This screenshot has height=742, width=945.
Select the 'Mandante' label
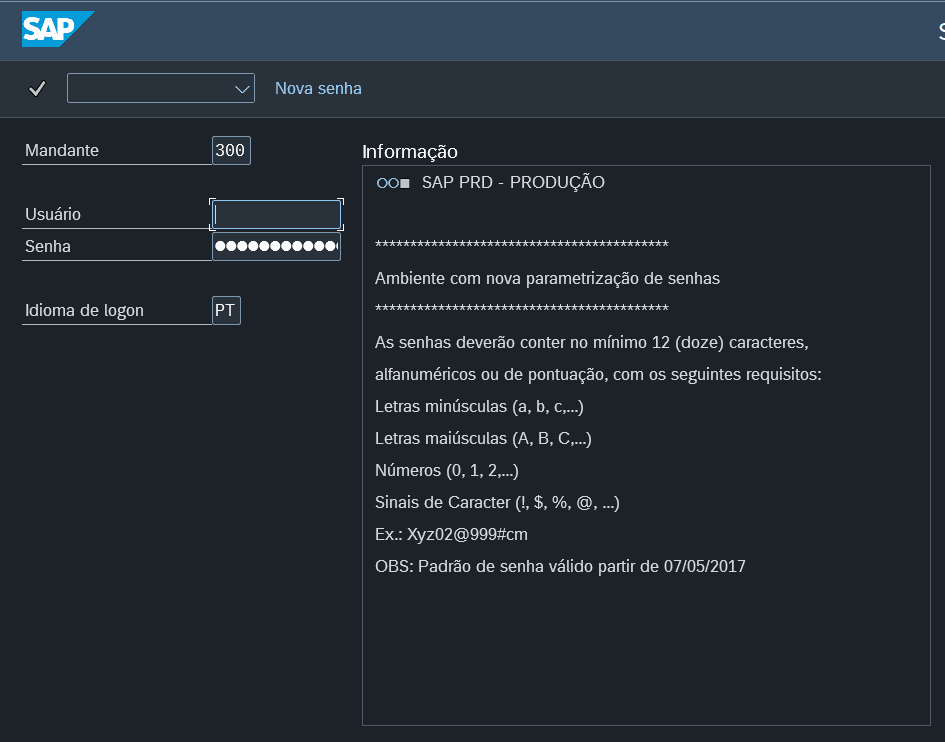pyautogui.click(x=62, y=150)
